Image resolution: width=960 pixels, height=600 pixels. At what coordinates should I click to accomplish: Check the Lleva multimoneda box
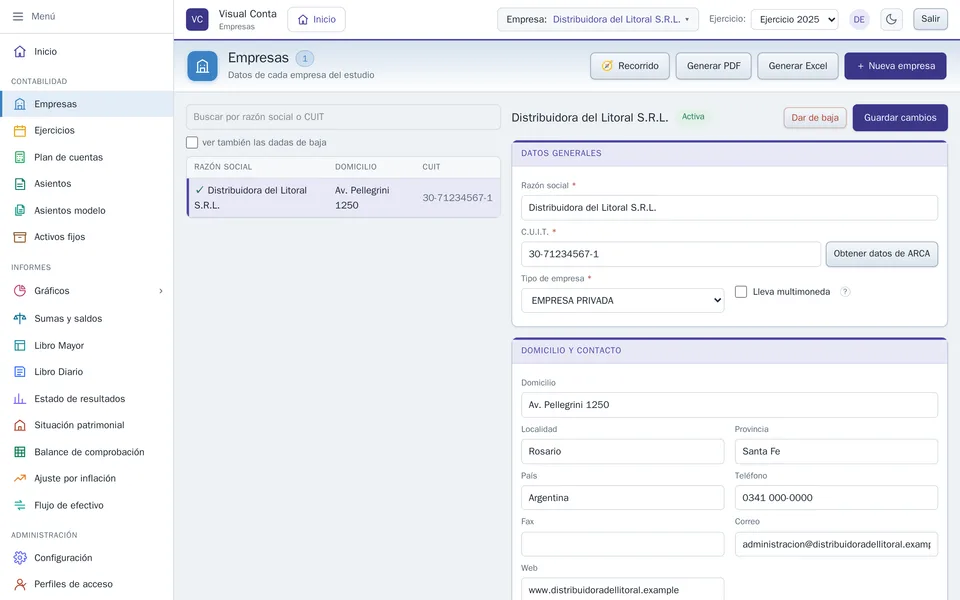coord(741,292)
